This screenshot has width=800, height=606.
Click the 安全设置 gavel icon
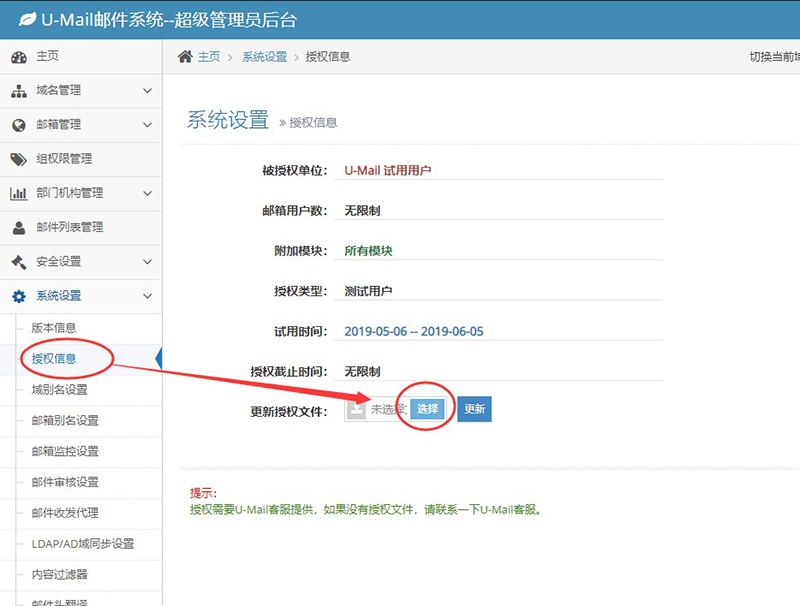click(18, 262)
